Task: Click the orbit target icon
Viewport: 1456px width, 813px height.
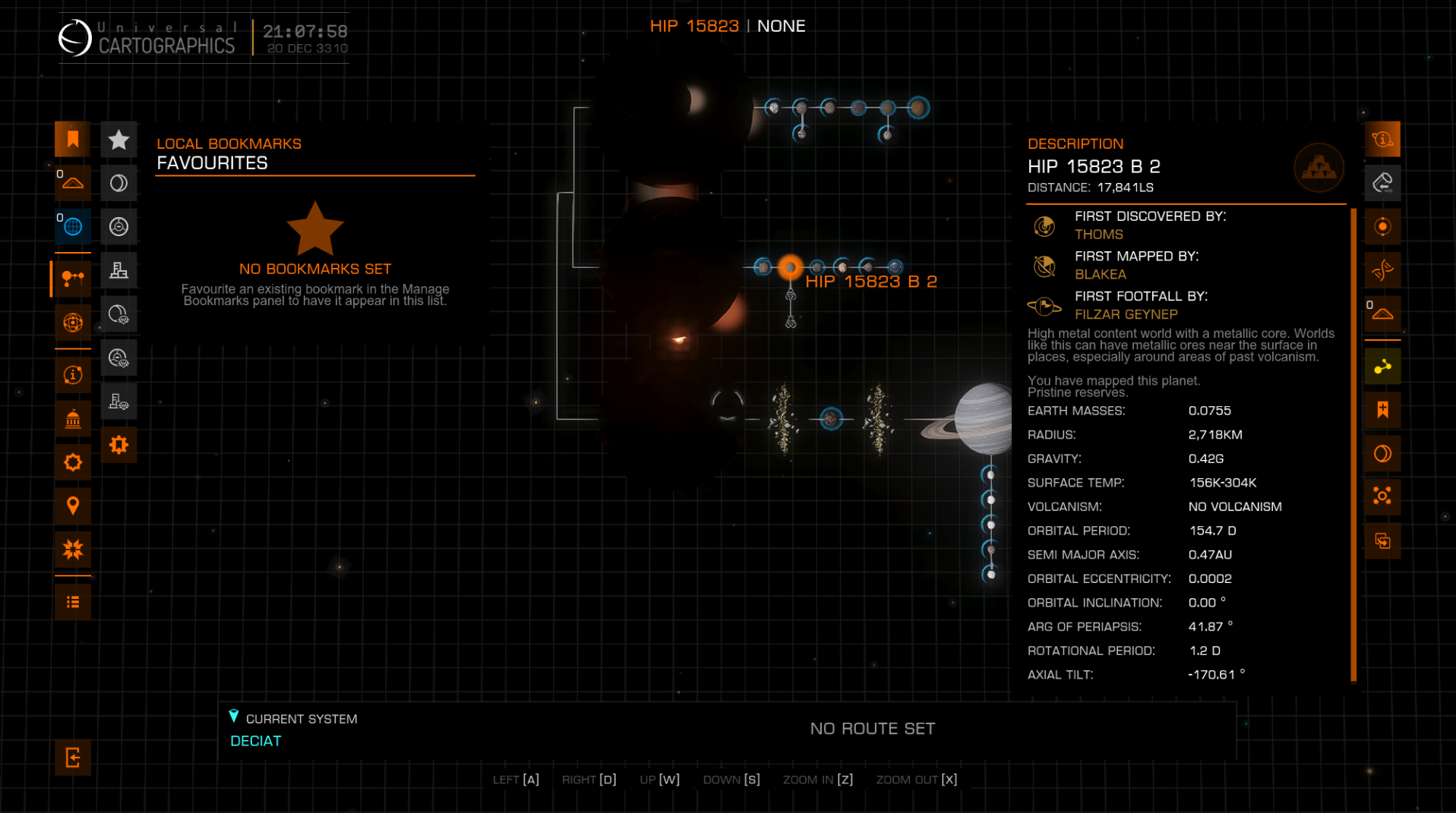Action: pos(1382,226)
